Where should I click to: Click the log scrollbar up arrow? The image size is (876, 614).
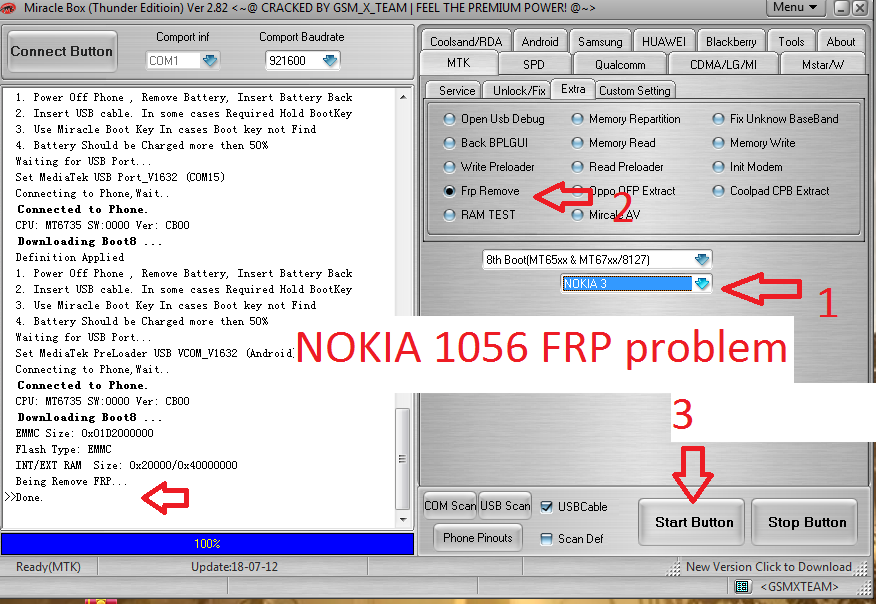point(403,97)
